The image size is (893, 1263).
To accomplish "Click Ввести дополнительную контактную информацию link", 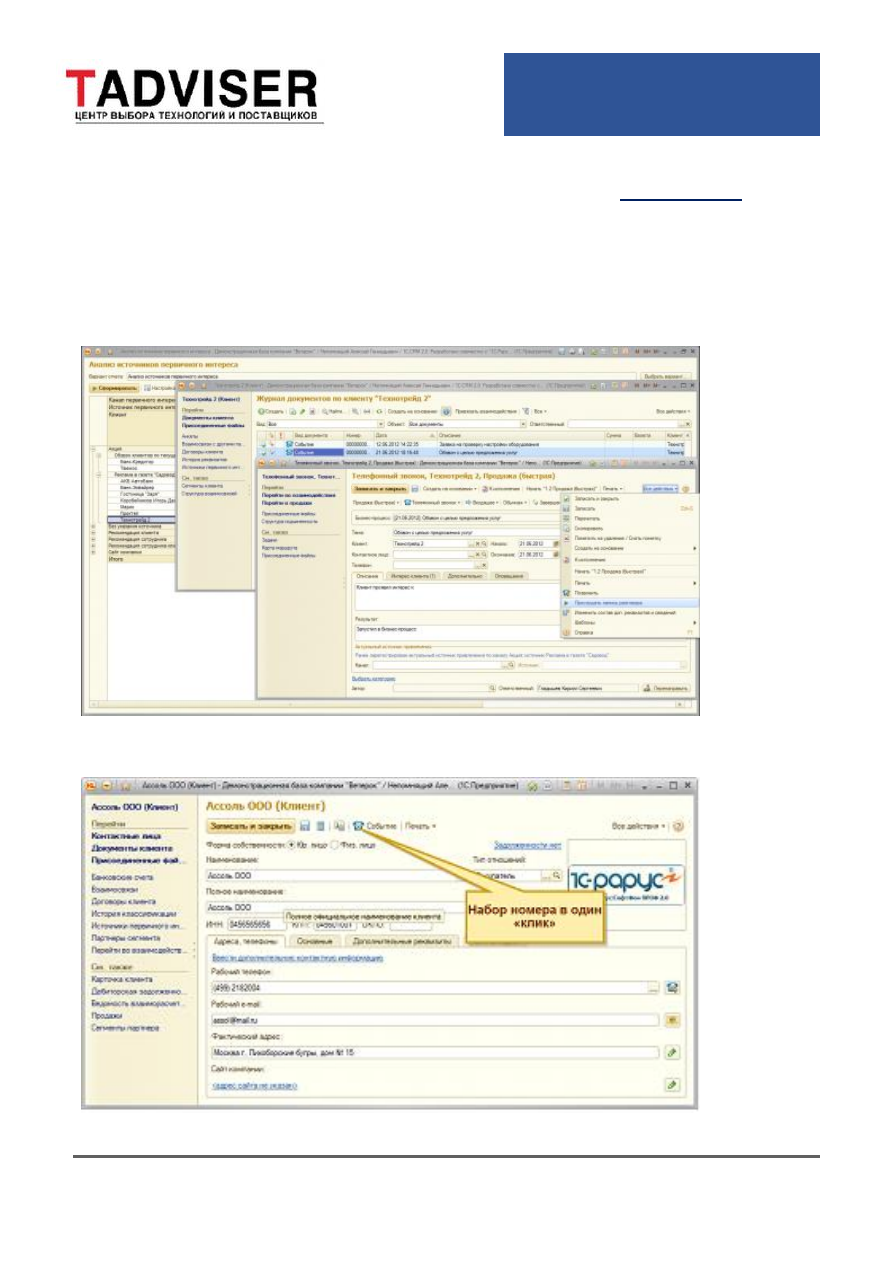I will tap(297, 957).
